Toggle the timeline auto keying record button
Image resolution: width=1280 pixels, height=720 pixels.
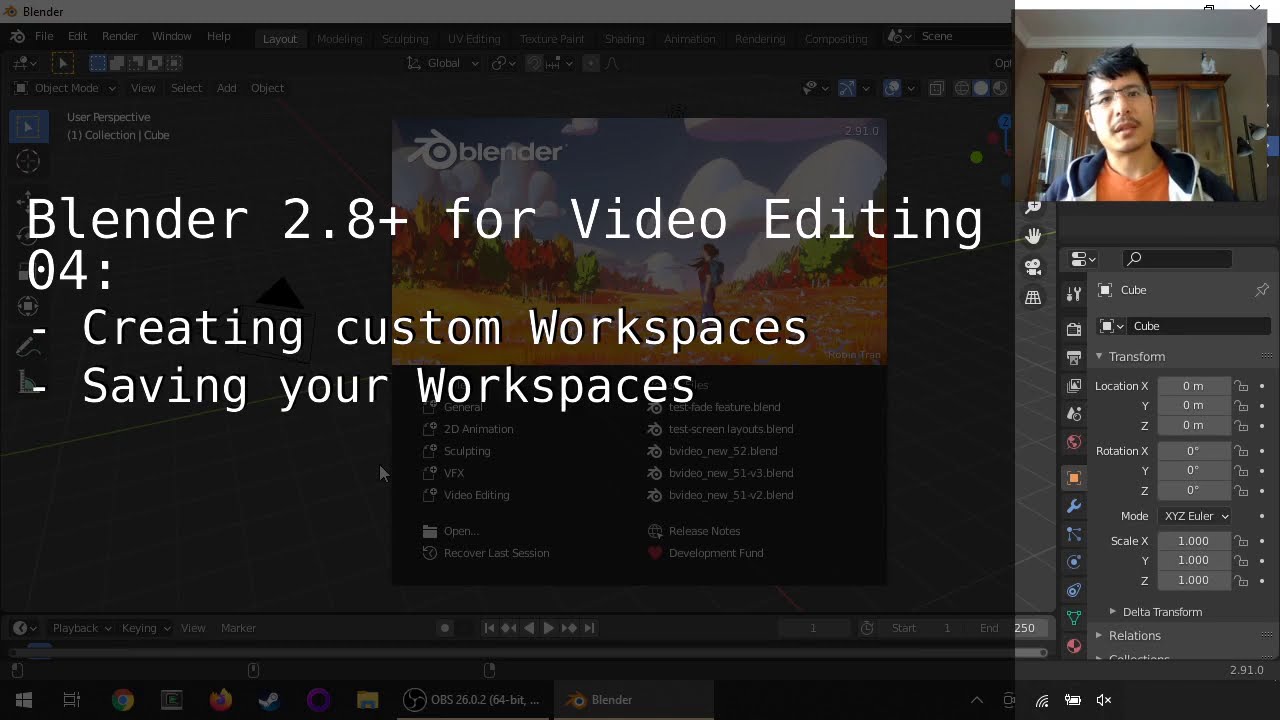pyautogui.click(x=445, y=628)
